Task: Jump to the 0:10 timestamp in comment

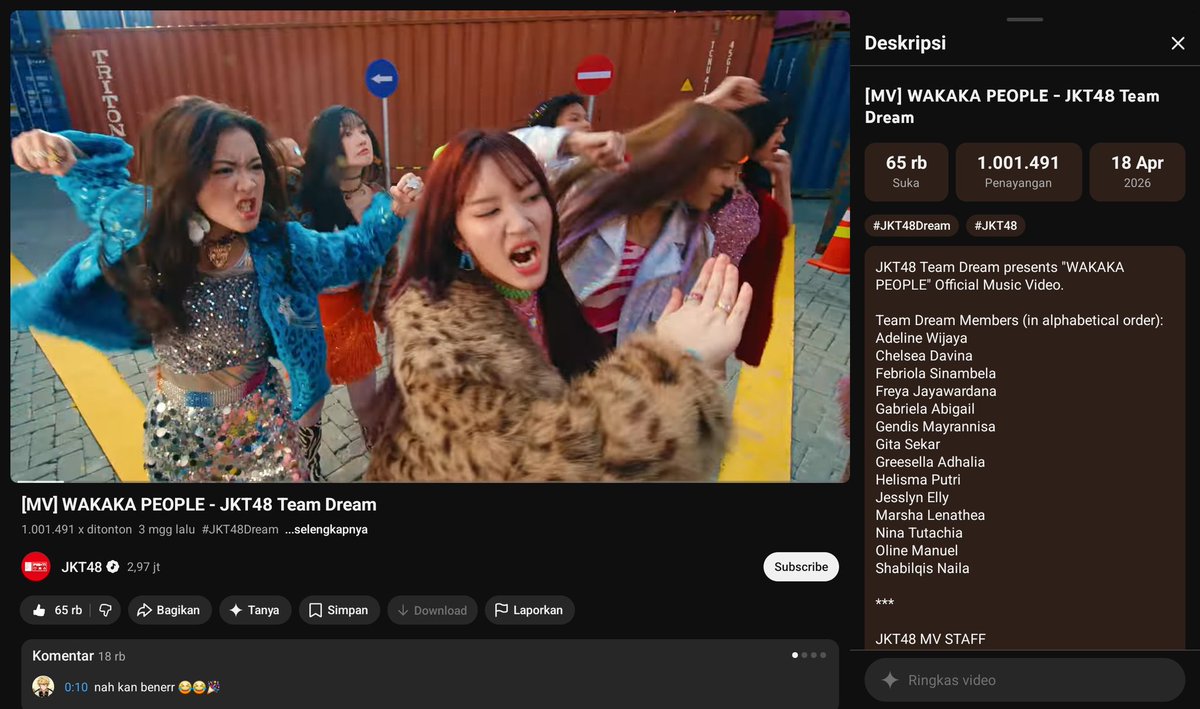Action: (76, 687)
